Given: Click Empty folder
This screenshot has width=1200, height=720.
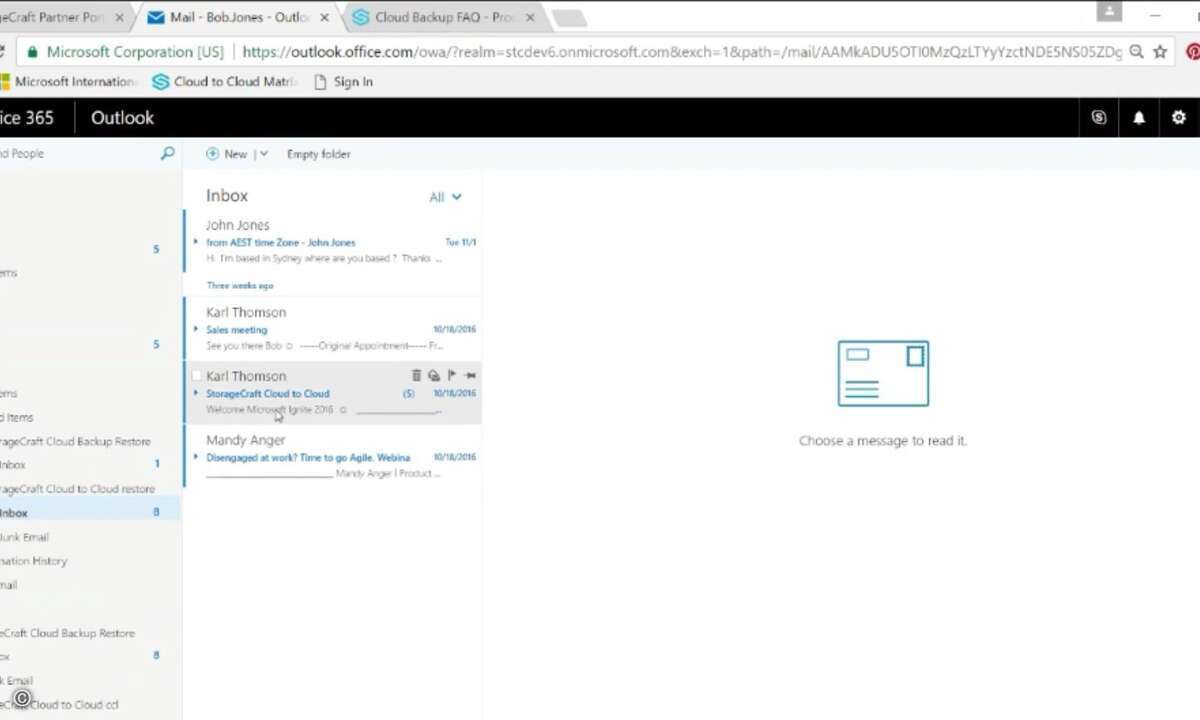Looking at the screenshot, I should pyautogui.click(x=318, y=154).
